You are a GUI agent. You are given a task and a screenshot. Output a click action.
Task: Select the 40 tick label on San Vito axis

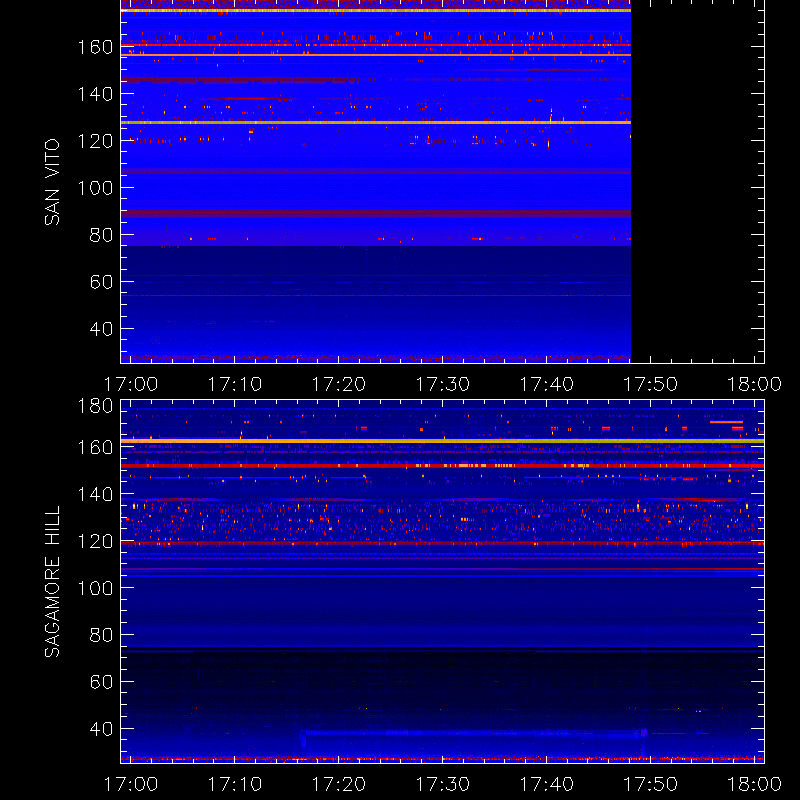click(101, 329)
